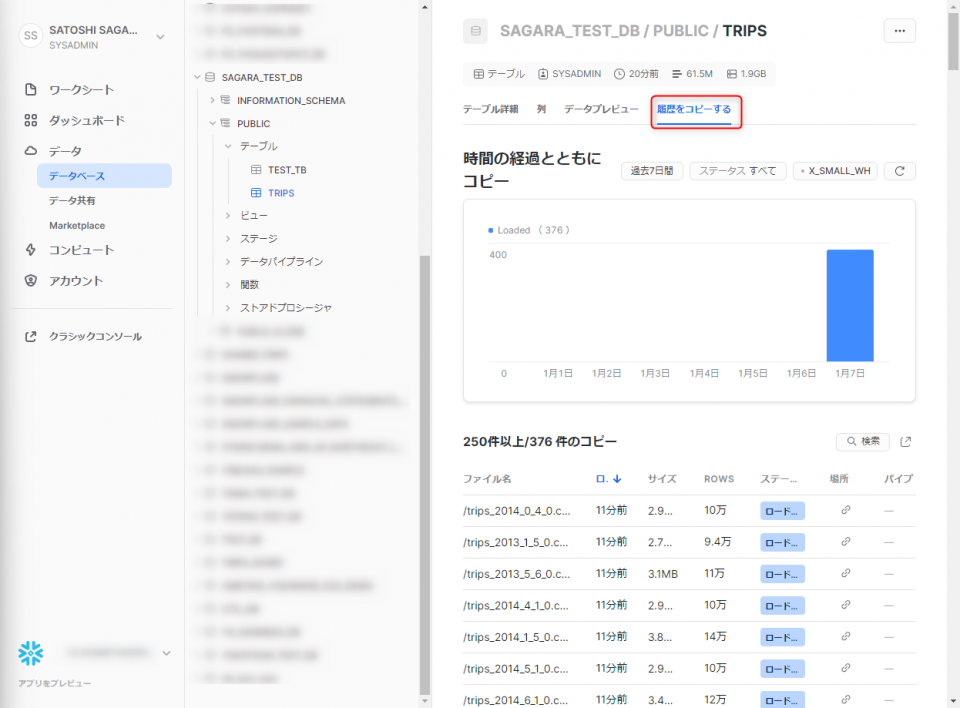This screenshot has height=708, width=960.
Task: Click location link icon for trips_2014_4_1_0 row
Action: (846, 605)
